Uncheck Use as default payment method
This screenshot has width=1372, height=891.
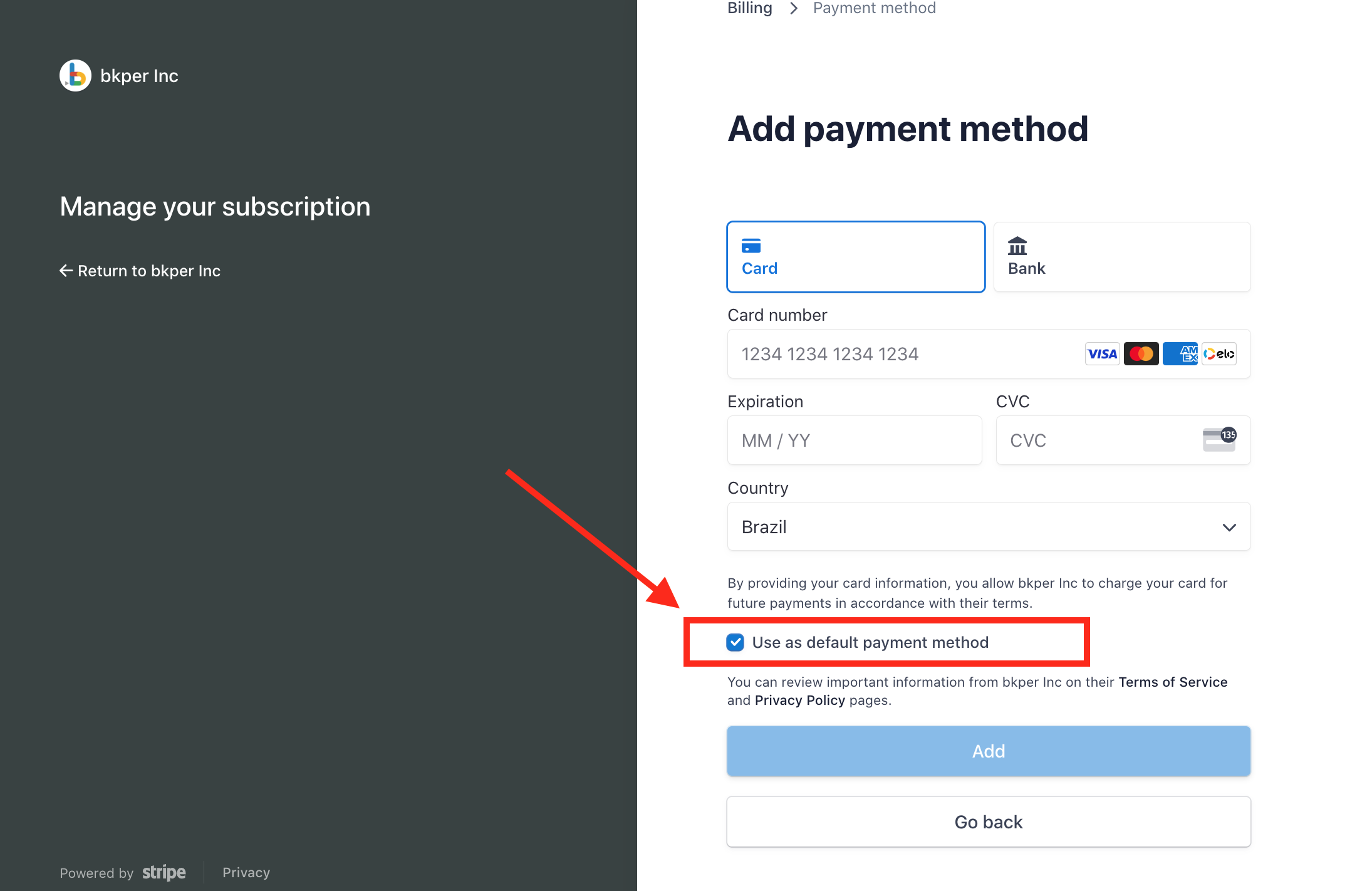click(735, 642)
